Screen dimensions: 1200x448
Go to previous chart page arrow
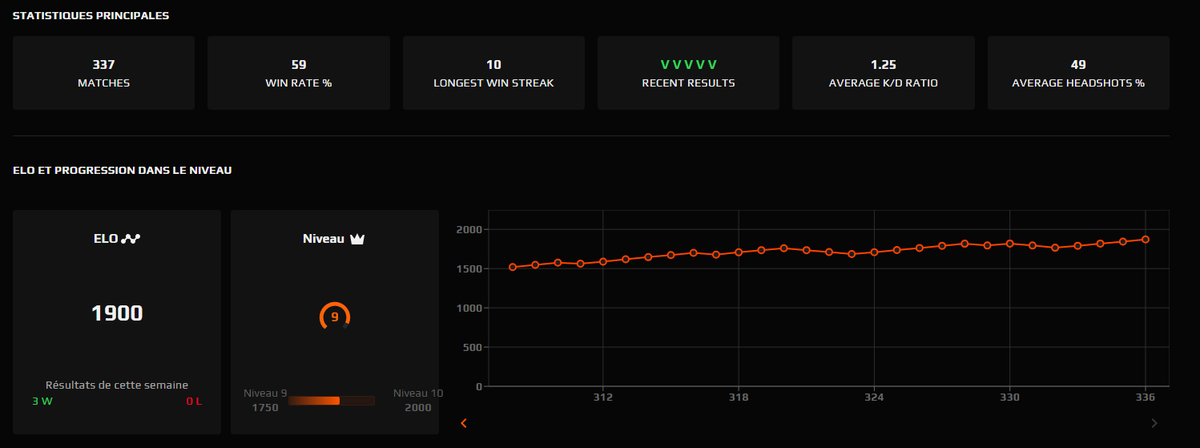(463, 423)
